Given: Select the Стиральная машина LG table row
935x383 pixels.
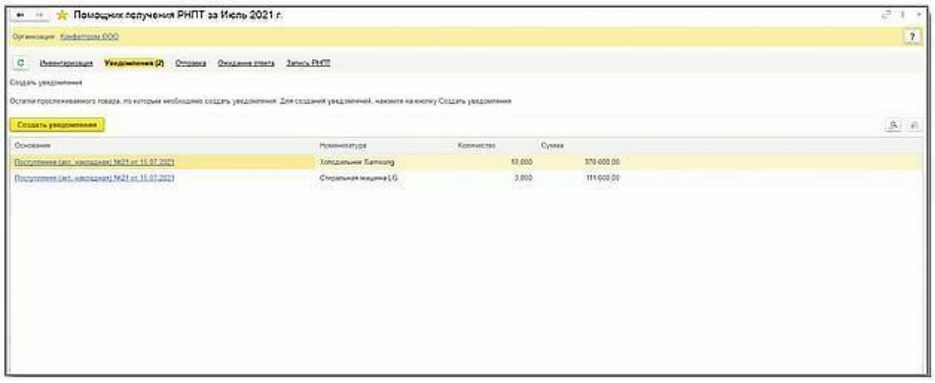Looking at the screenshot, I should tap(466, 178).
